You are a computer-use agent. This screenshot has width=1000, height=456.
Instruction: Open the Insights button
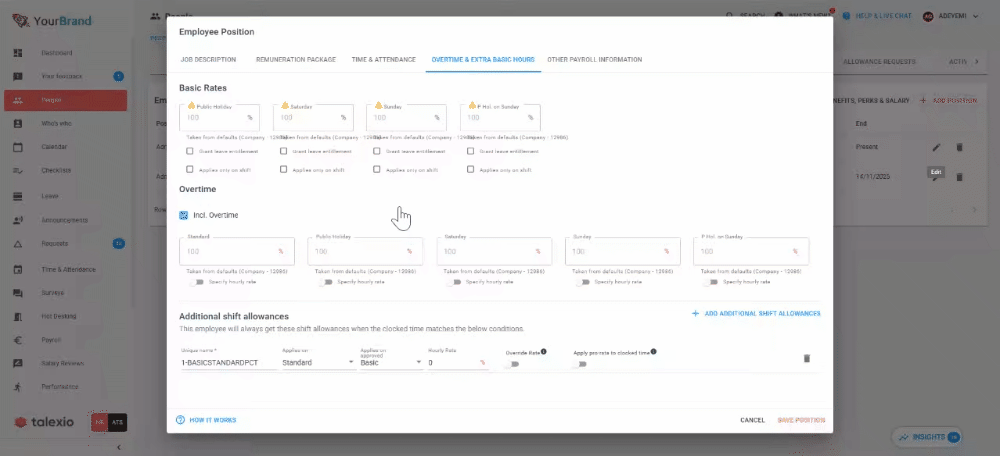pos(929,438)
